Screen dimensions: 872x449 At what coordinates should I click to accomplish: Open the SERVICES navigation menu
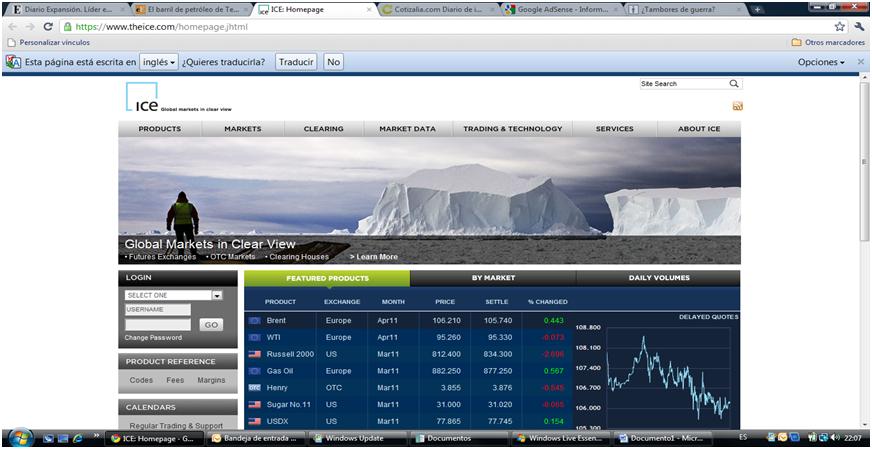[615, 129]
